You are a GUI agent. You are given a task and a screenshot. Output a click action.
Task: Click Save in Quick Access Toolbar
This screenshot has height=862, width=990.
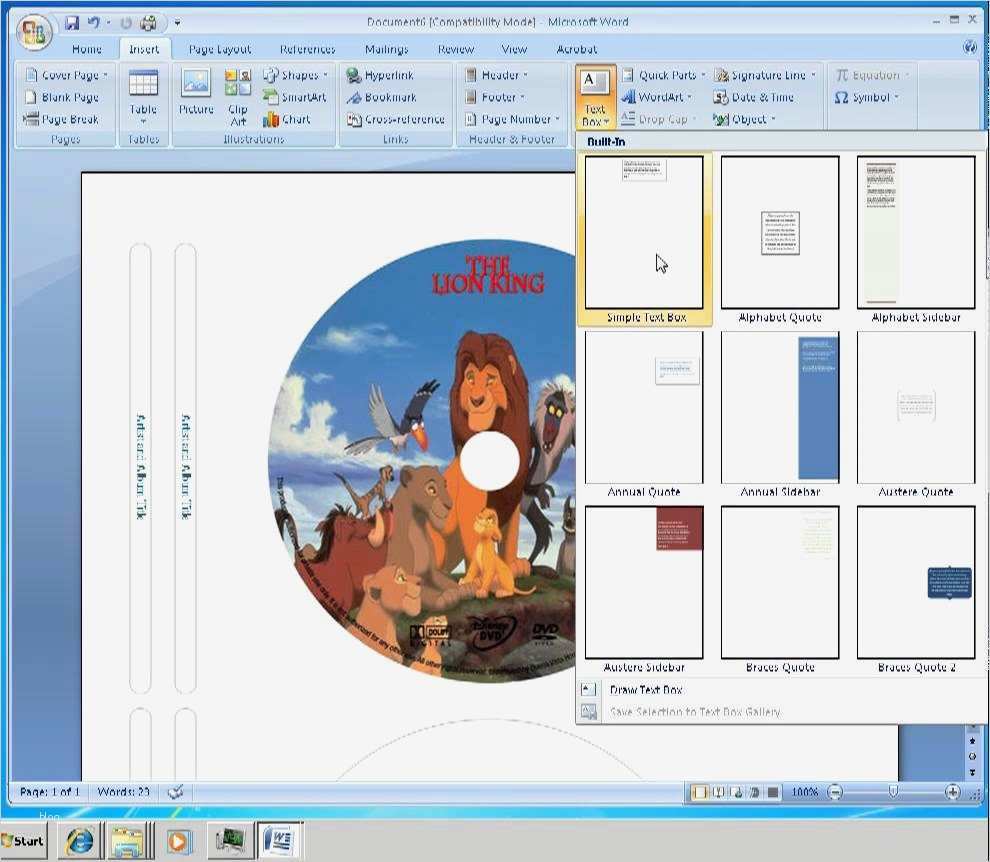[72, 22]
